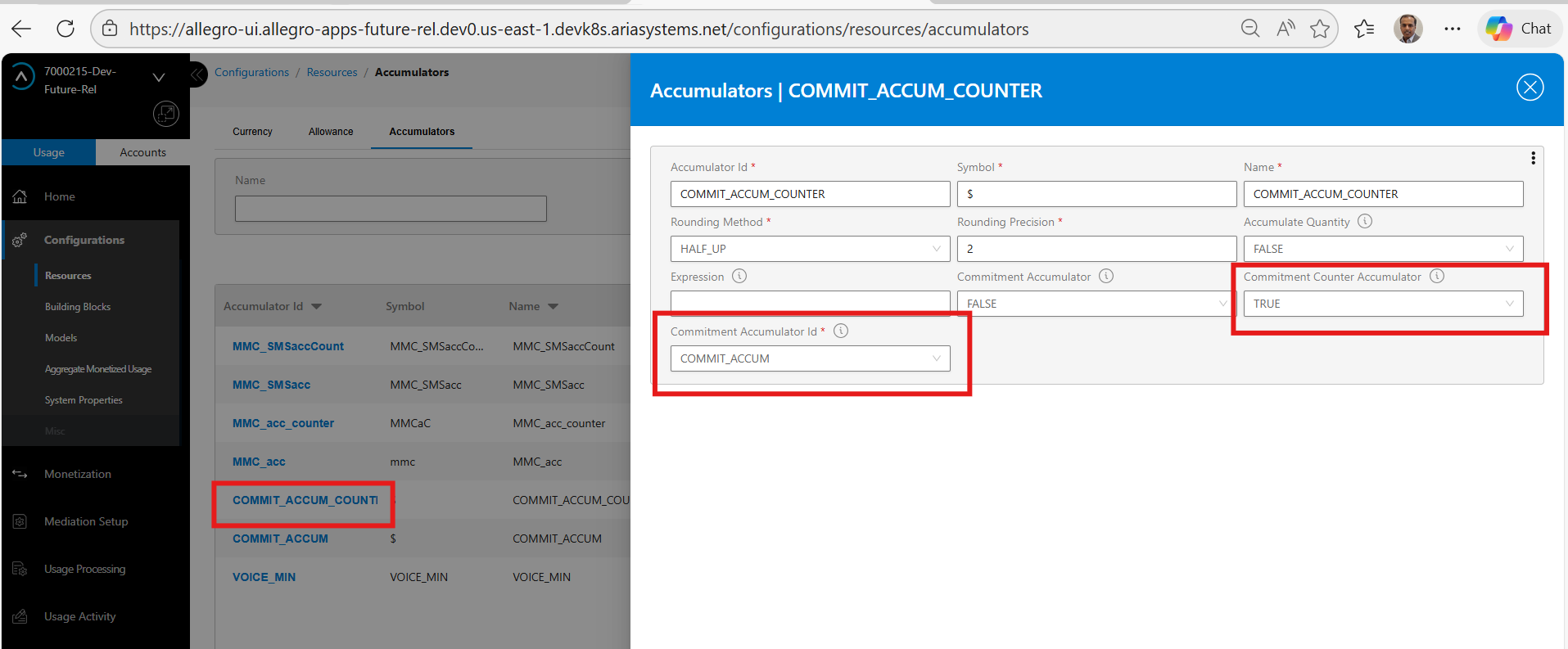
Task: Click the Accumulator Id input field
Action: click(x=810, y=194)
